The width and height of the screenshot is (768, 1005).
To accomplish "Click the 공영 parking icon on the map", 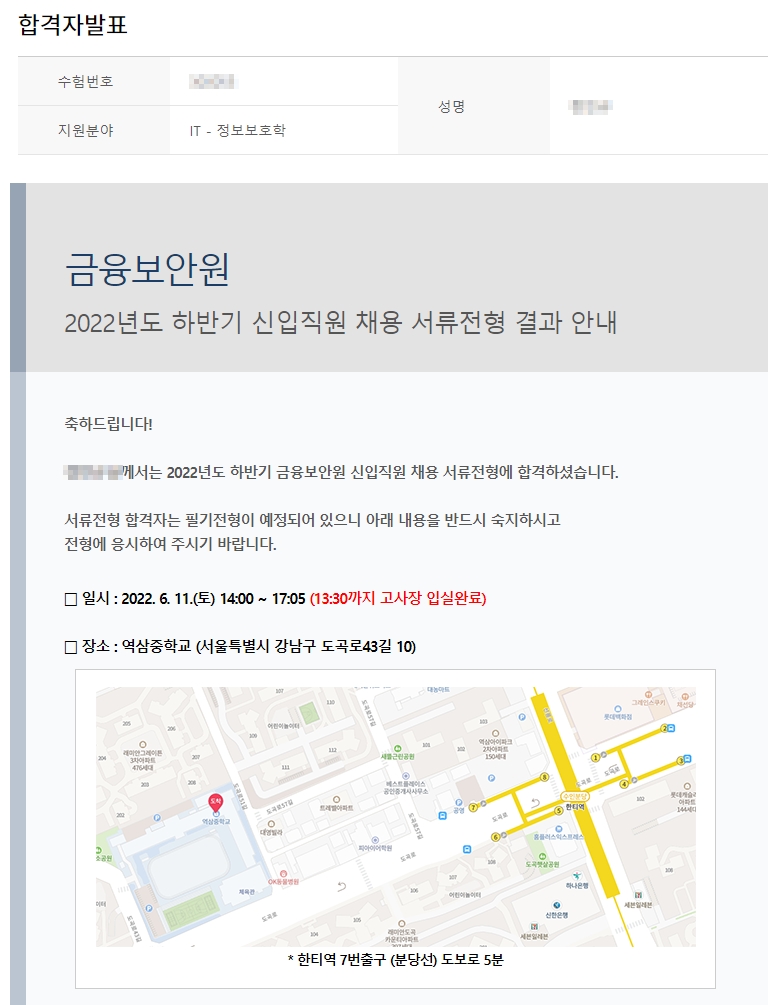I will [458, 802].
